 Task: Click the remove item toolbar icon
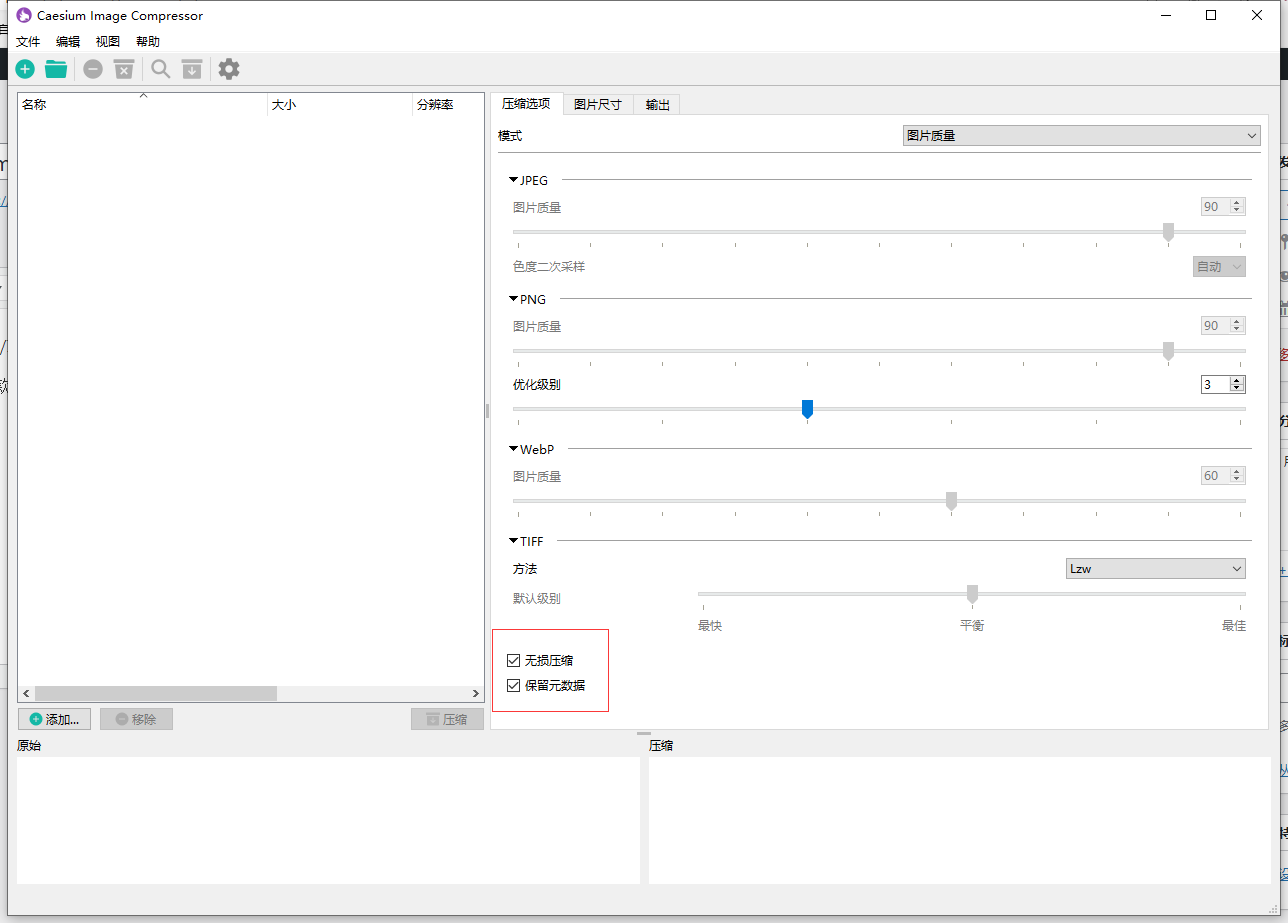tap(93, 69)
